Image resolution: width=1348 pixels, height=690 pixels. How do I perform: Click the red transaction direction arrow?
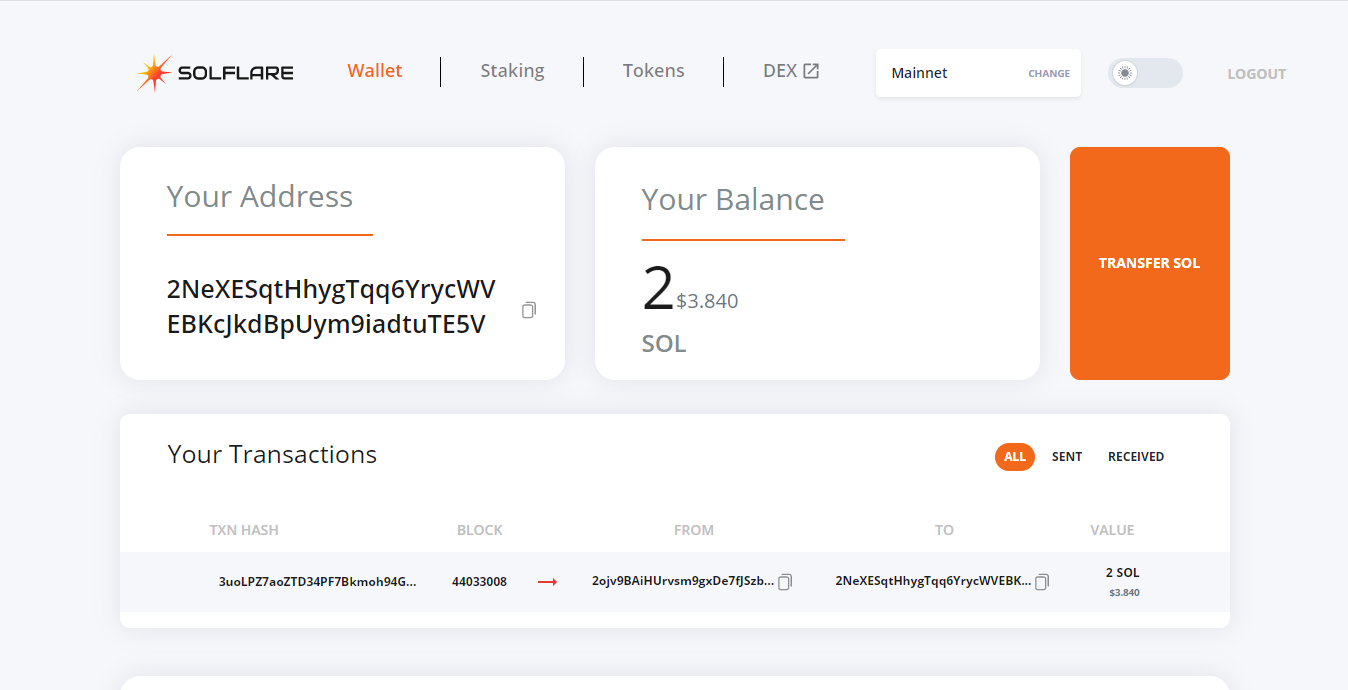click(x=547, y=582)
